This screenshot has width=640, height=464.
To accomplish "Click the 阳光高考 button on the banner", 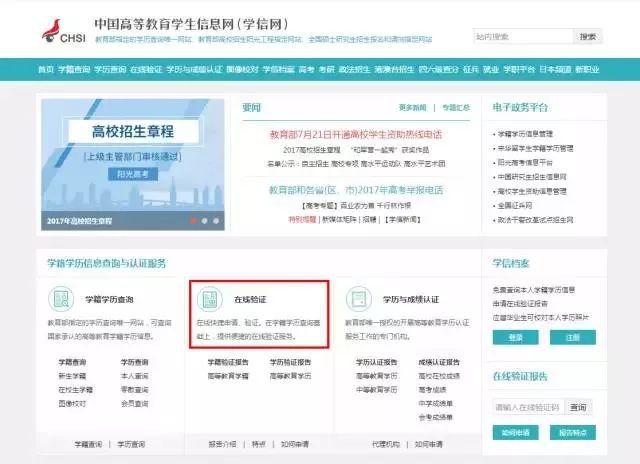I will tap(133, 174).
